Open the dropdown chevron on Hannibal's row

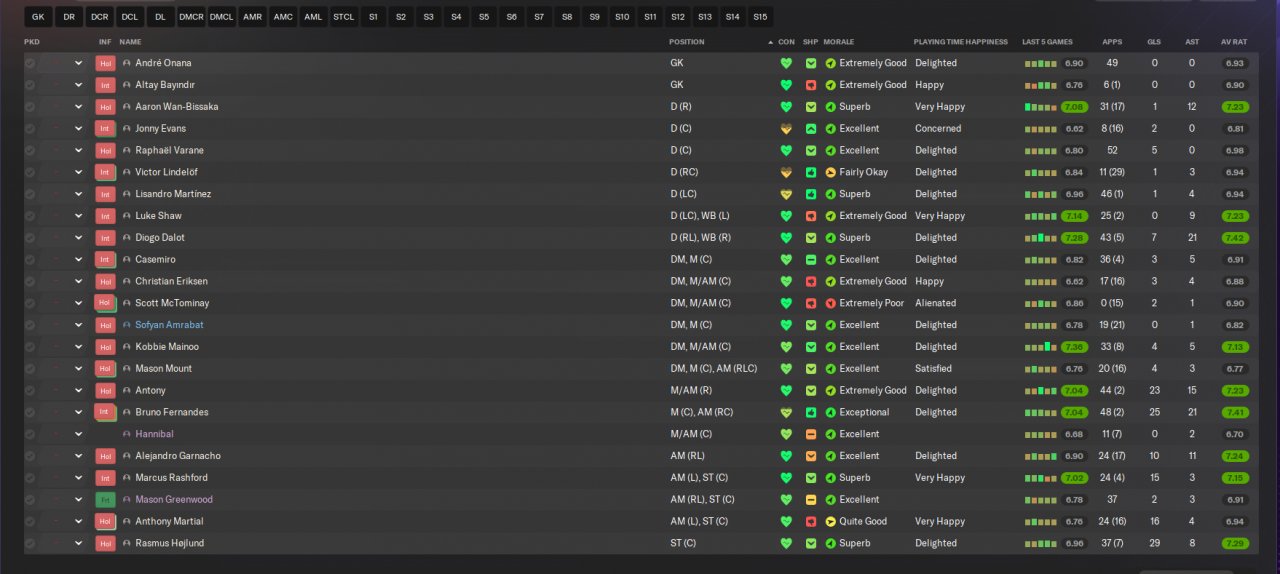click(78, 434)
